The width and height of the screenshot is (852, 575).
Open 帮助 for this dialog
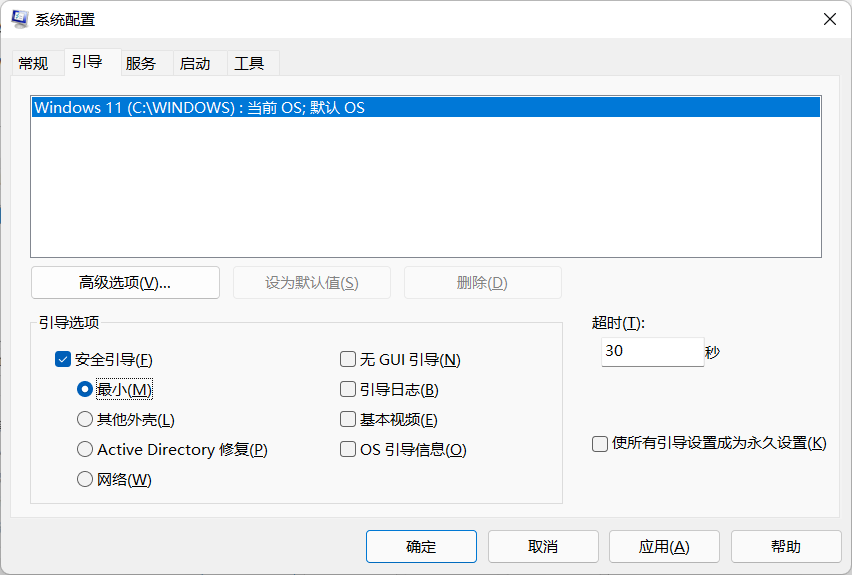[x=786, y=546]
